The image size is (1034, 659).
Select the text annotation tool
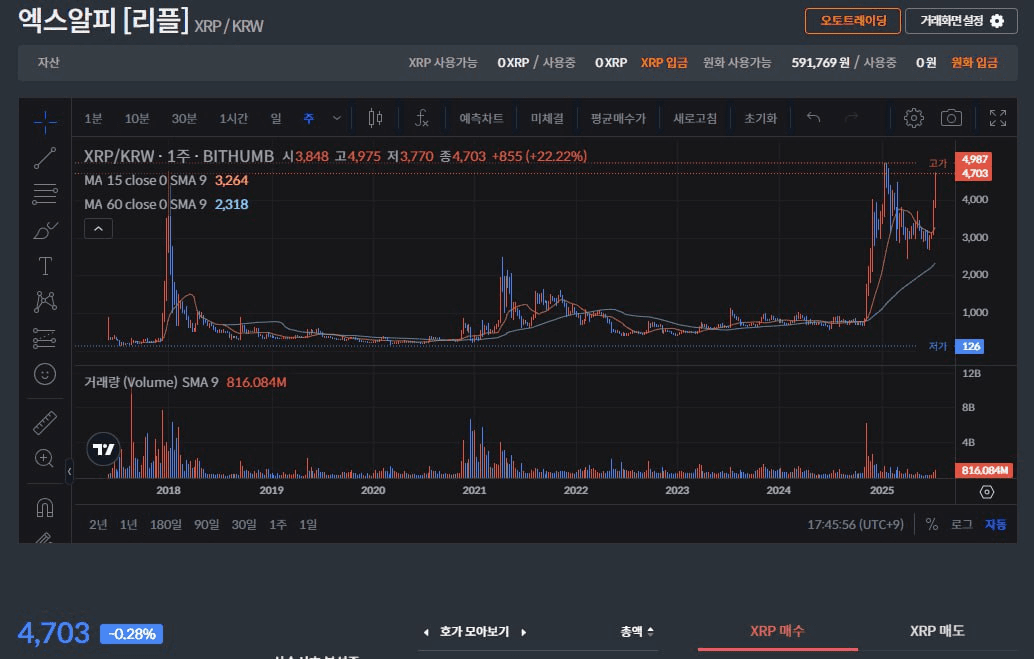click(x=45, y=267)
